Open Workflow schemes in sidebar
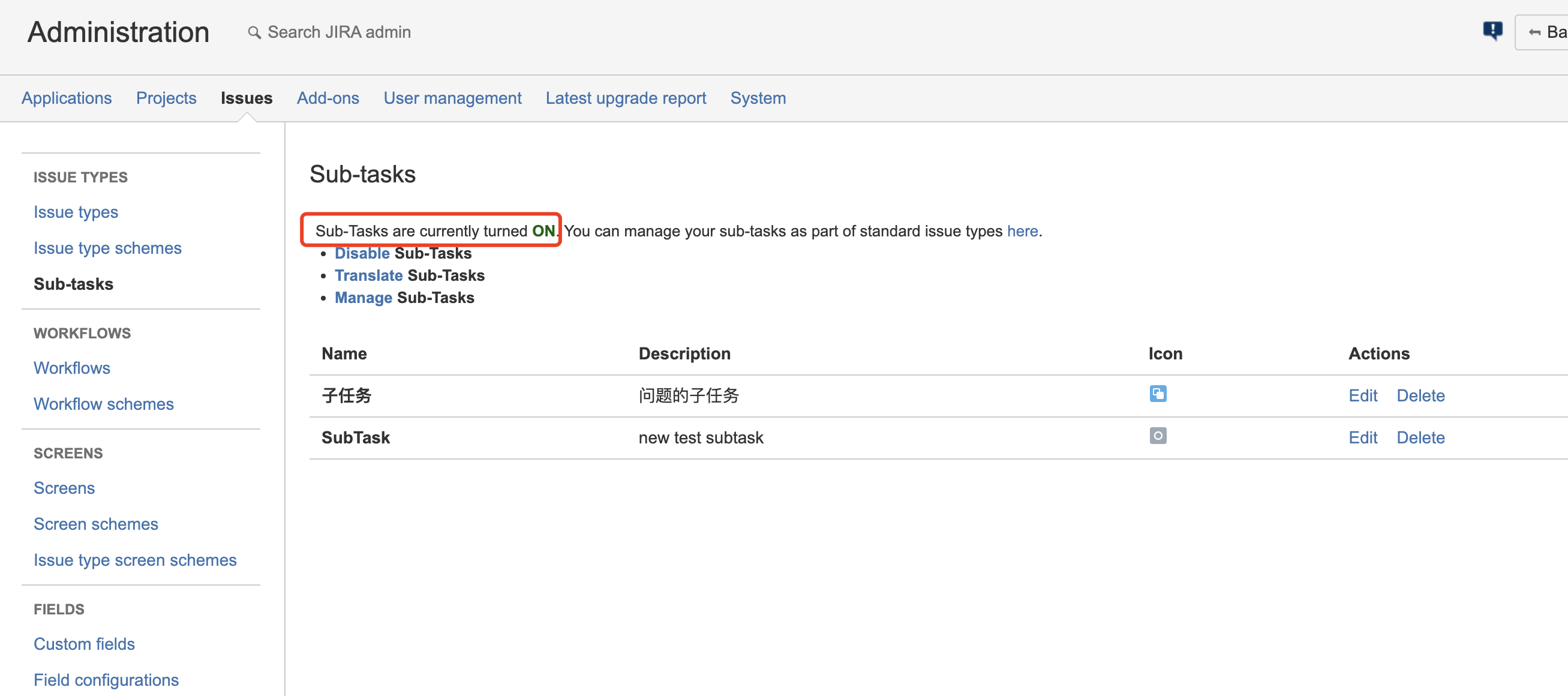1568x696 pixels. (x=104, y=404)
